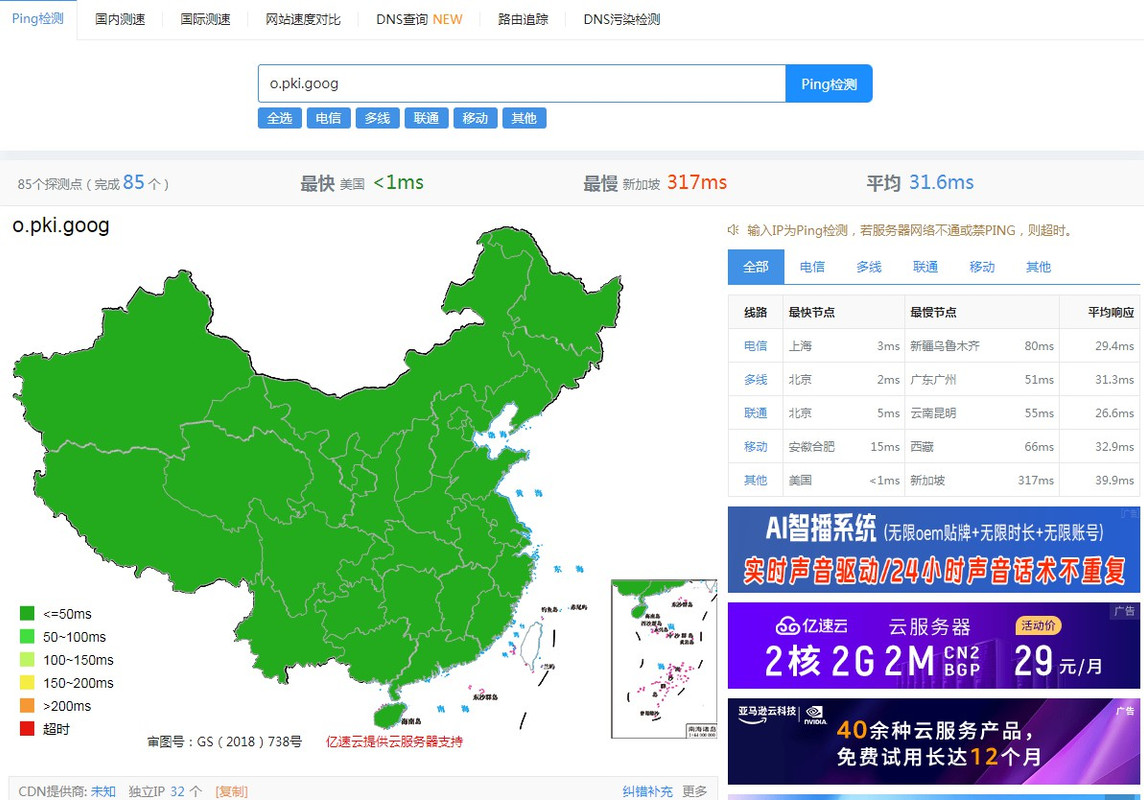The image size is (1144, 800).
Task: Toggle the 其他 filter below search box
Action: [x=524, y=118]
